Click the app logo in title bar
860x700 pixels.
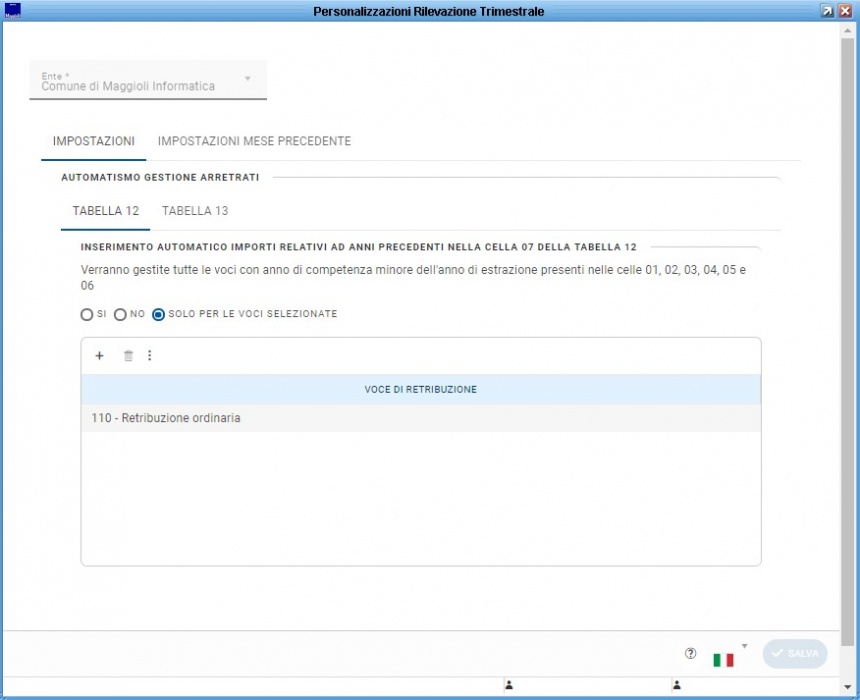pyautogui.click(x=12, y=10)
